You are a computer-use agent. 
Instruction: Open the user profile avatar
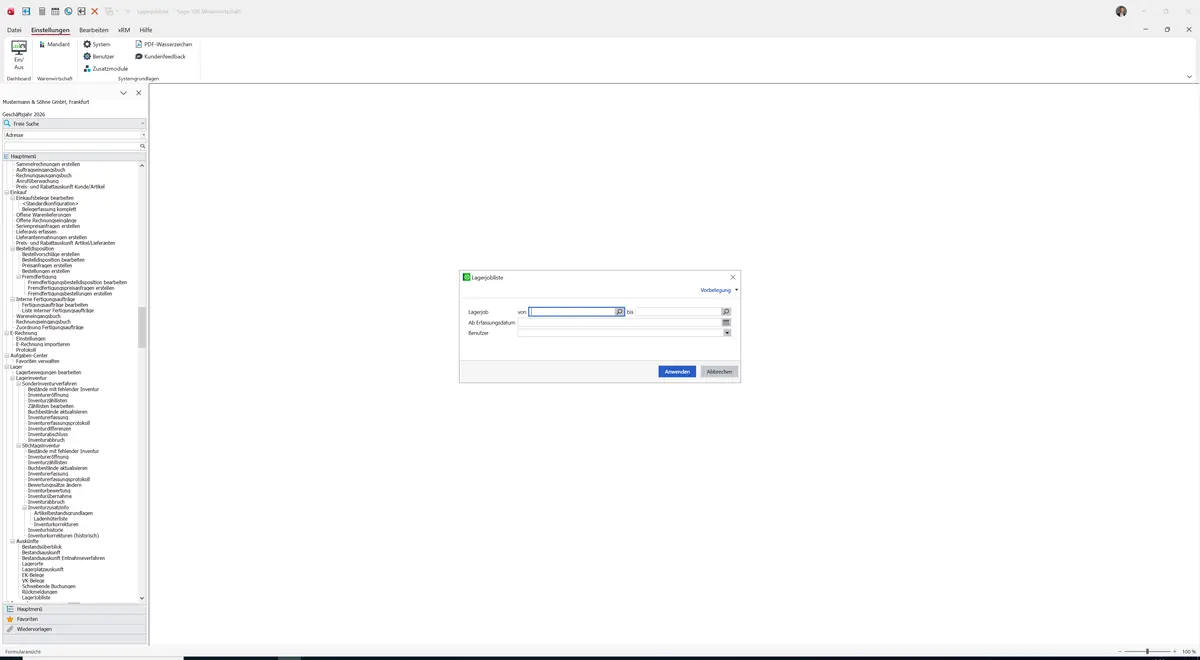1121,11
